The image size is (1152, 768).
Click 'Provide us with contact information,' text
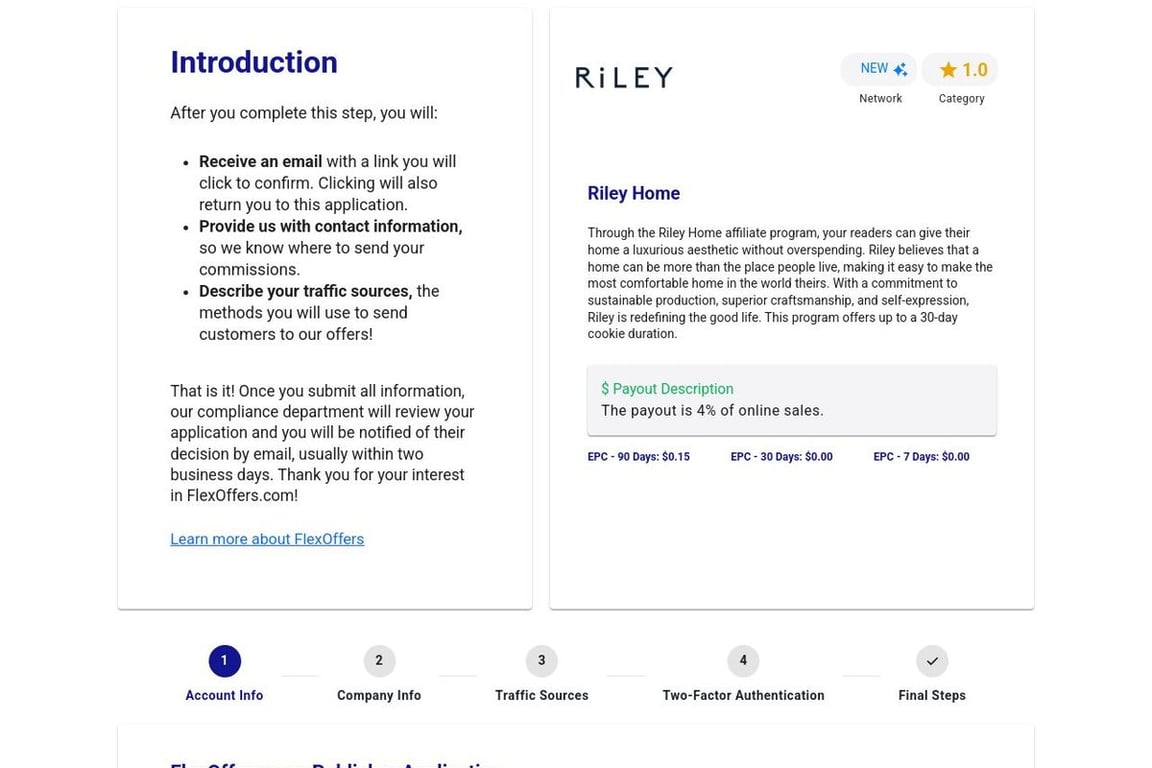click(331, 226)
